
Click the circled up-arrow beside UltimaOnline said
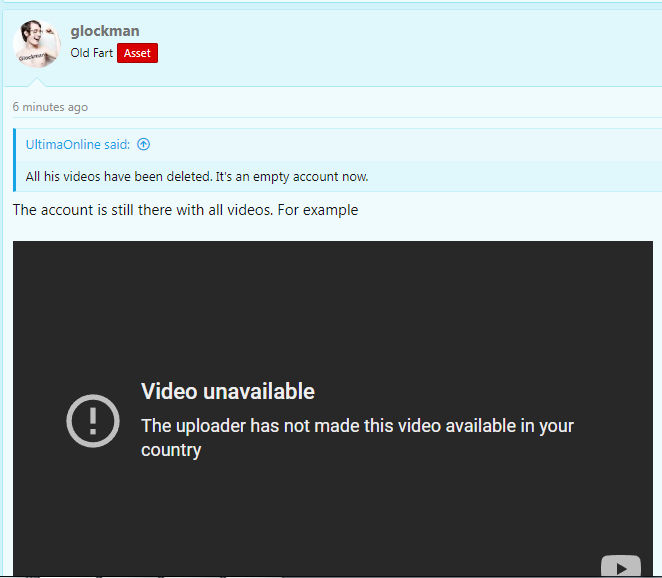tap(144, 144)
